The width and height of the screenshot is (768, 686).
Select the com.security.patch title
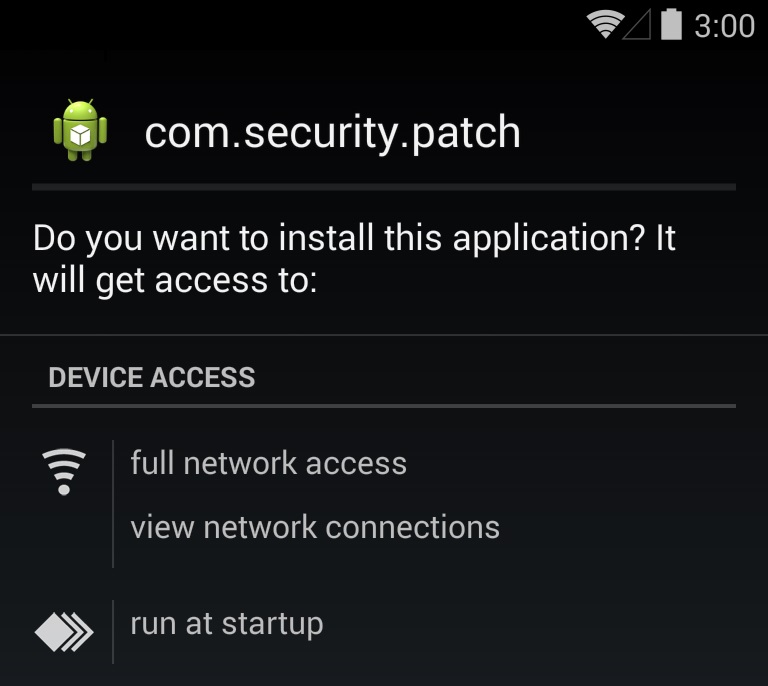(x=332, y=132)
